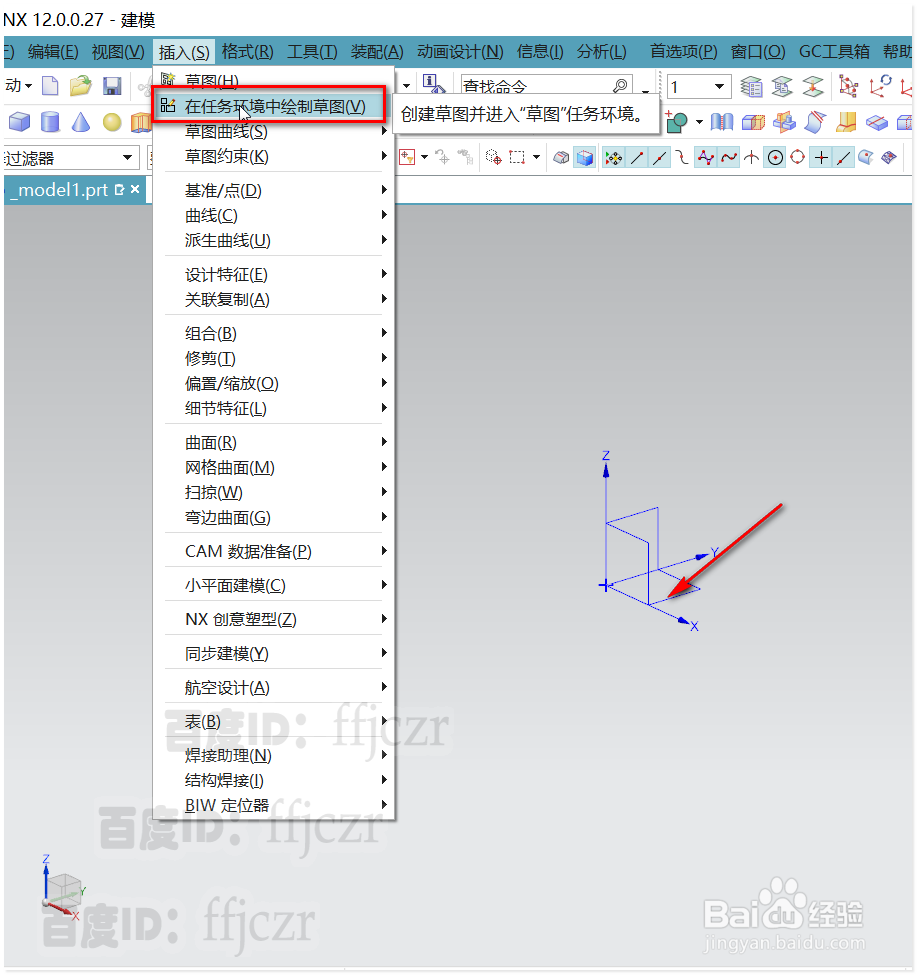This screenshot has width=917, height=975.
Task: Open 编辑(E) menu in menu bar
Action: [x=53, y=52]
